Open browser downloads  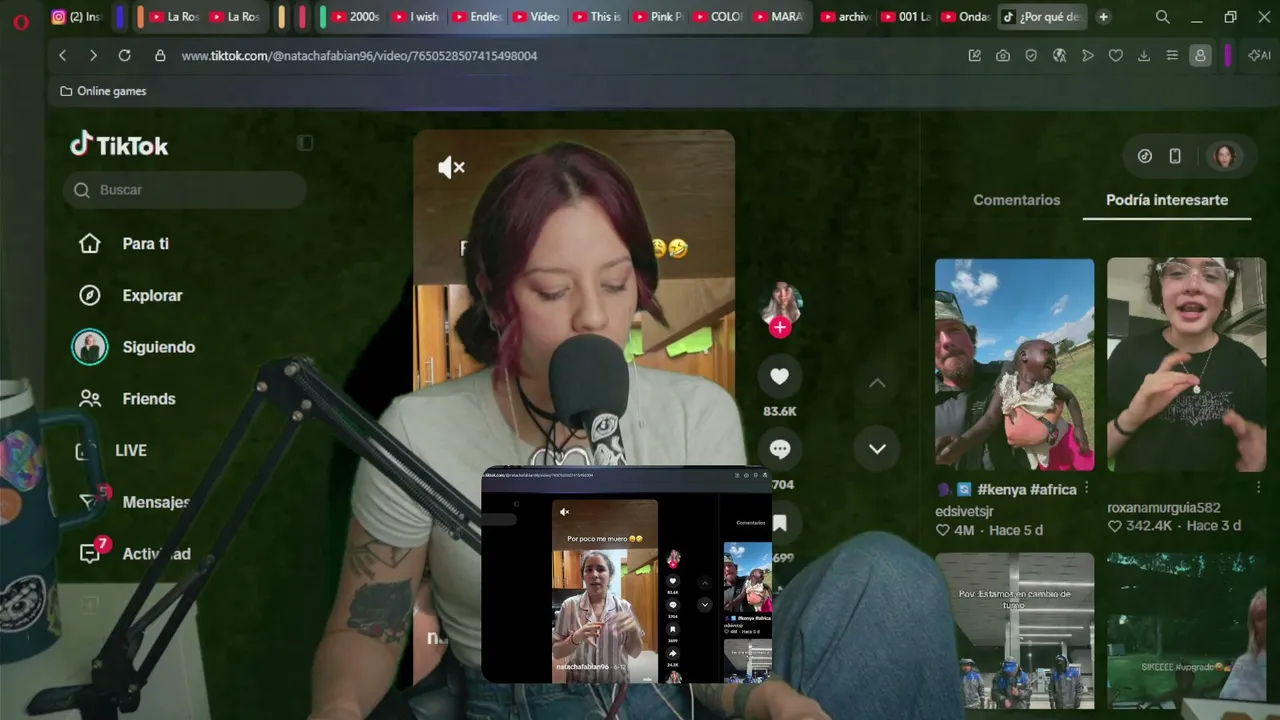click(x=1144, y=56)
